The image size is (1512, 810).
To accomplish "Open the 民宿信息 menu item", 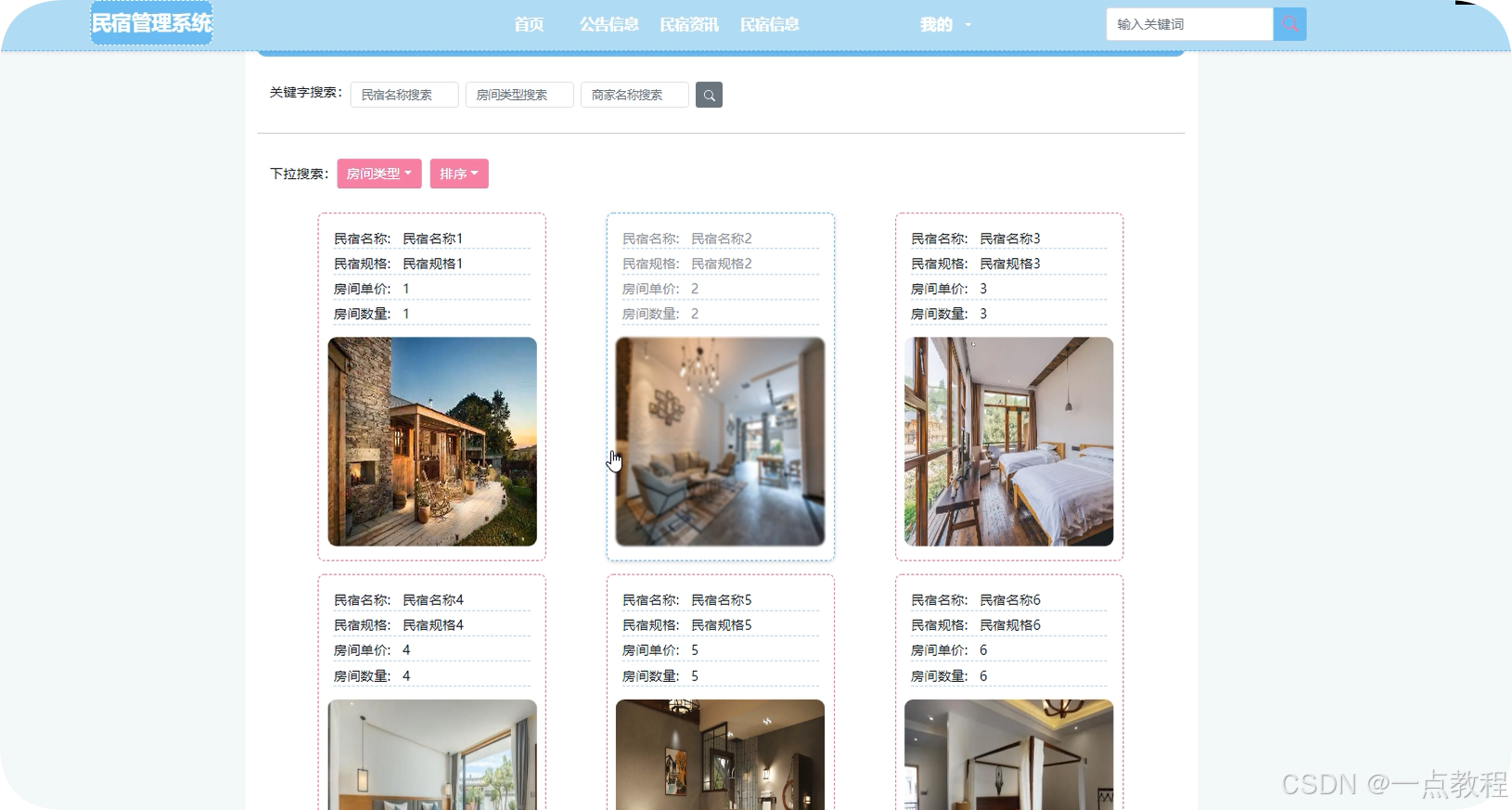I will point(770,25).
